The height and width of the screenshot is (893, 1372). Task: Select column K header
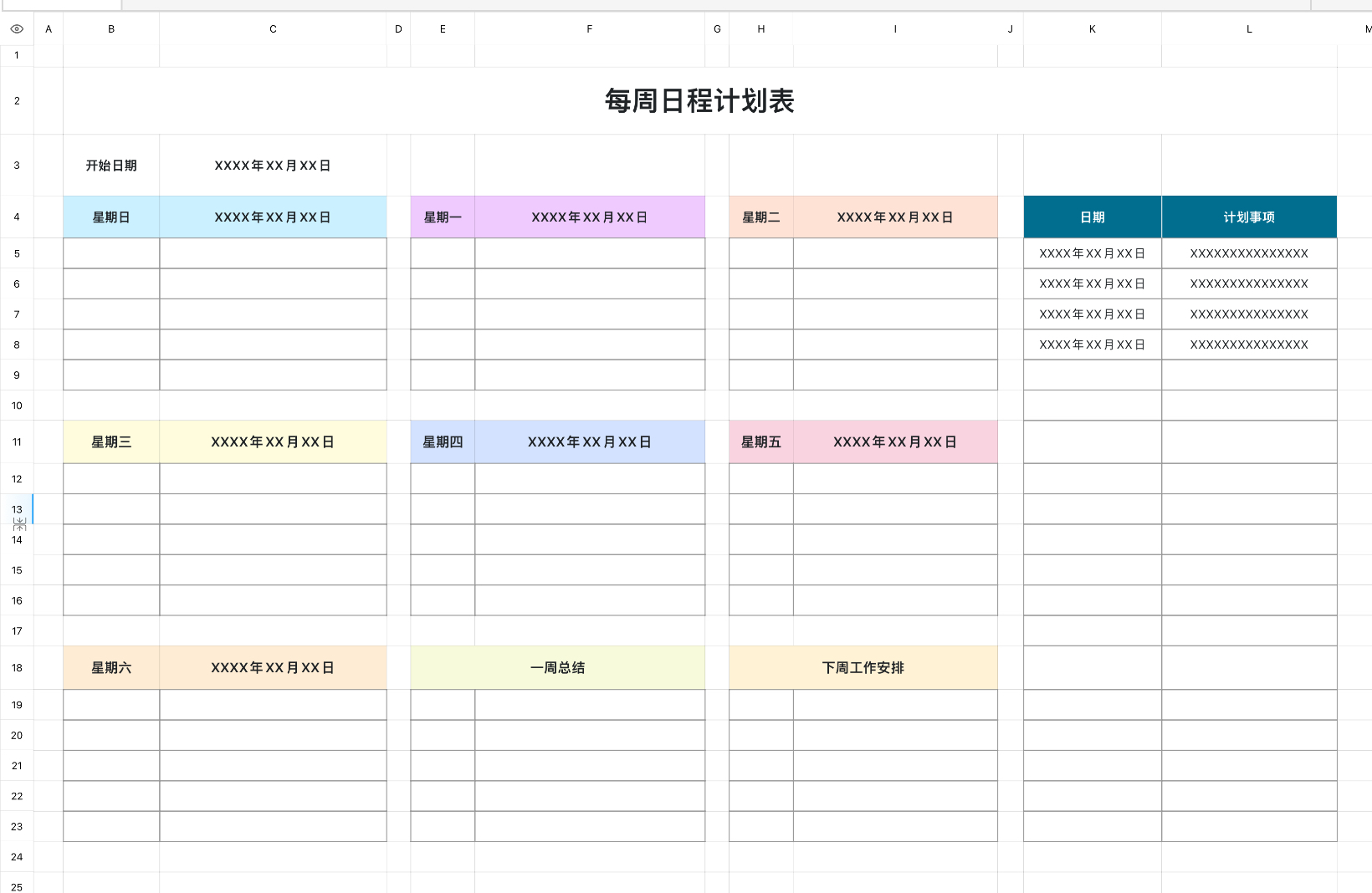[x=1093, y=29]
